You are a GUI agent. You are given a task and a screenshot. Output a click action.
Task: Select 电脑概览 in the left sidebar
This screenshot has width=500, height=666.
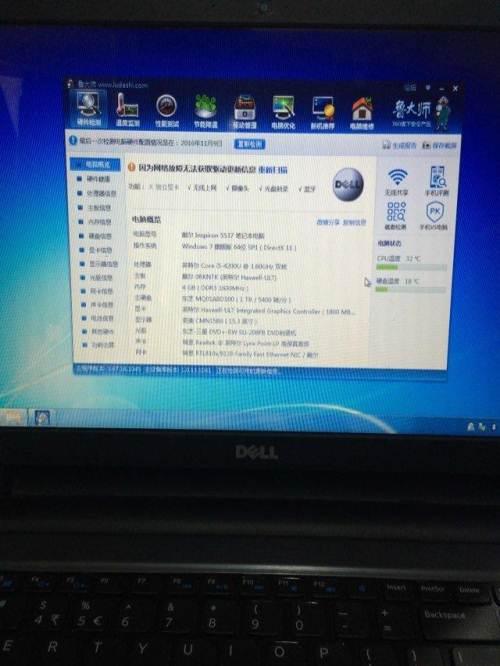click(x=96, y=164)
